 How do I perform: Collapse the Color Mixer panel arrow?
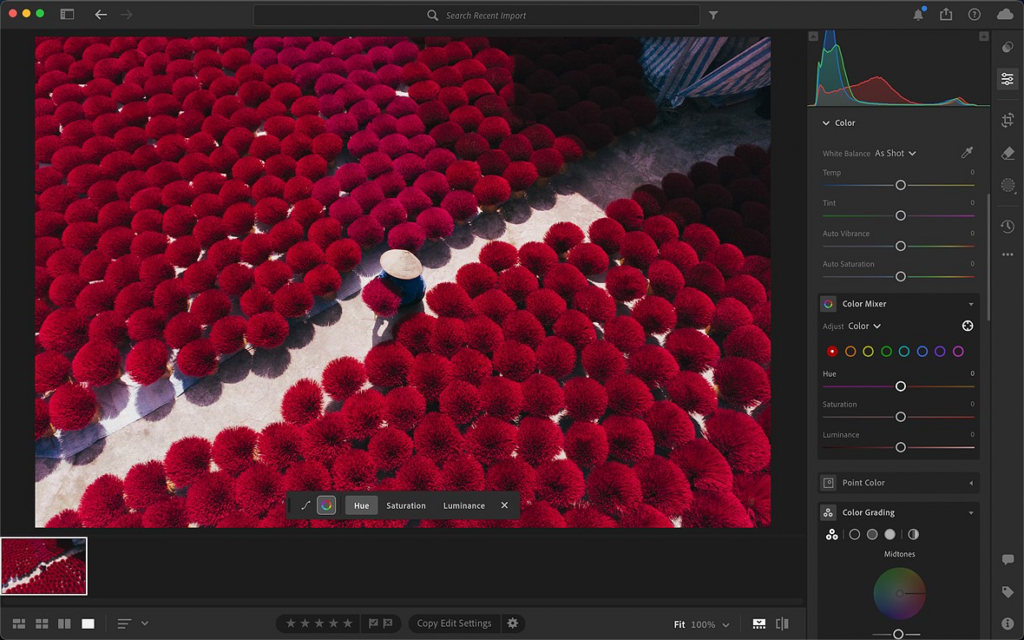click(x=971, y=304)
